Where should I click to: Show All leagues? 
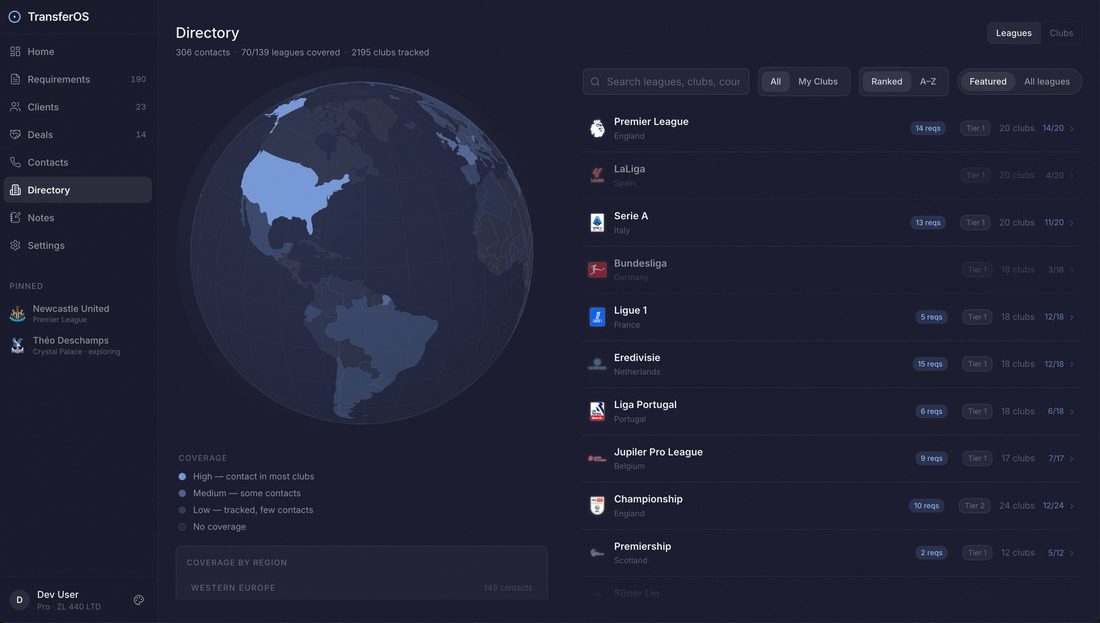[1047, 81]
